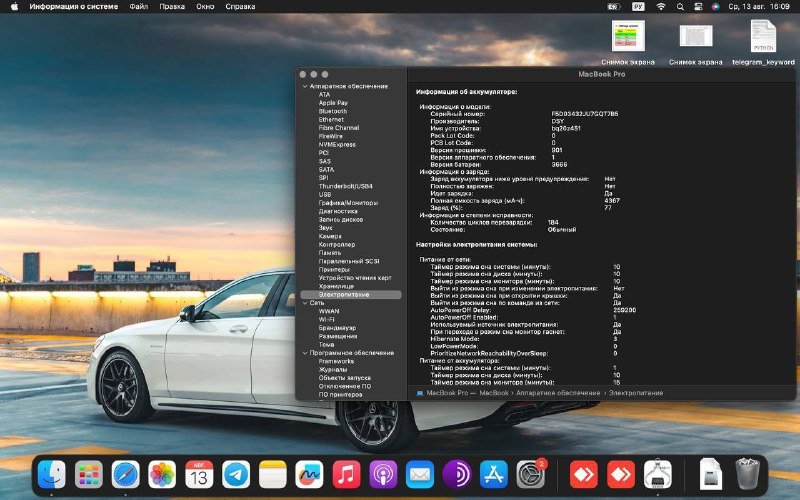This screenshot has width=800, height=500.
Task: Open the Podcasts app in Dock
Action: coord(383,474)
